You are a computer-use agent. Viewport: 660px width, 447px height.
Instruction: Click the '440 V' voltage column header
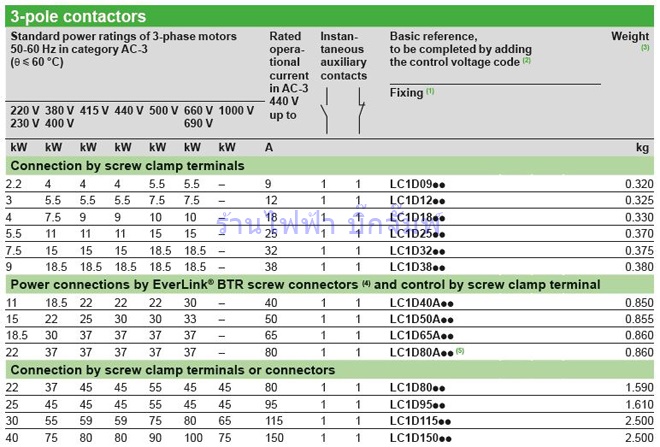click(x=129, y=111)
